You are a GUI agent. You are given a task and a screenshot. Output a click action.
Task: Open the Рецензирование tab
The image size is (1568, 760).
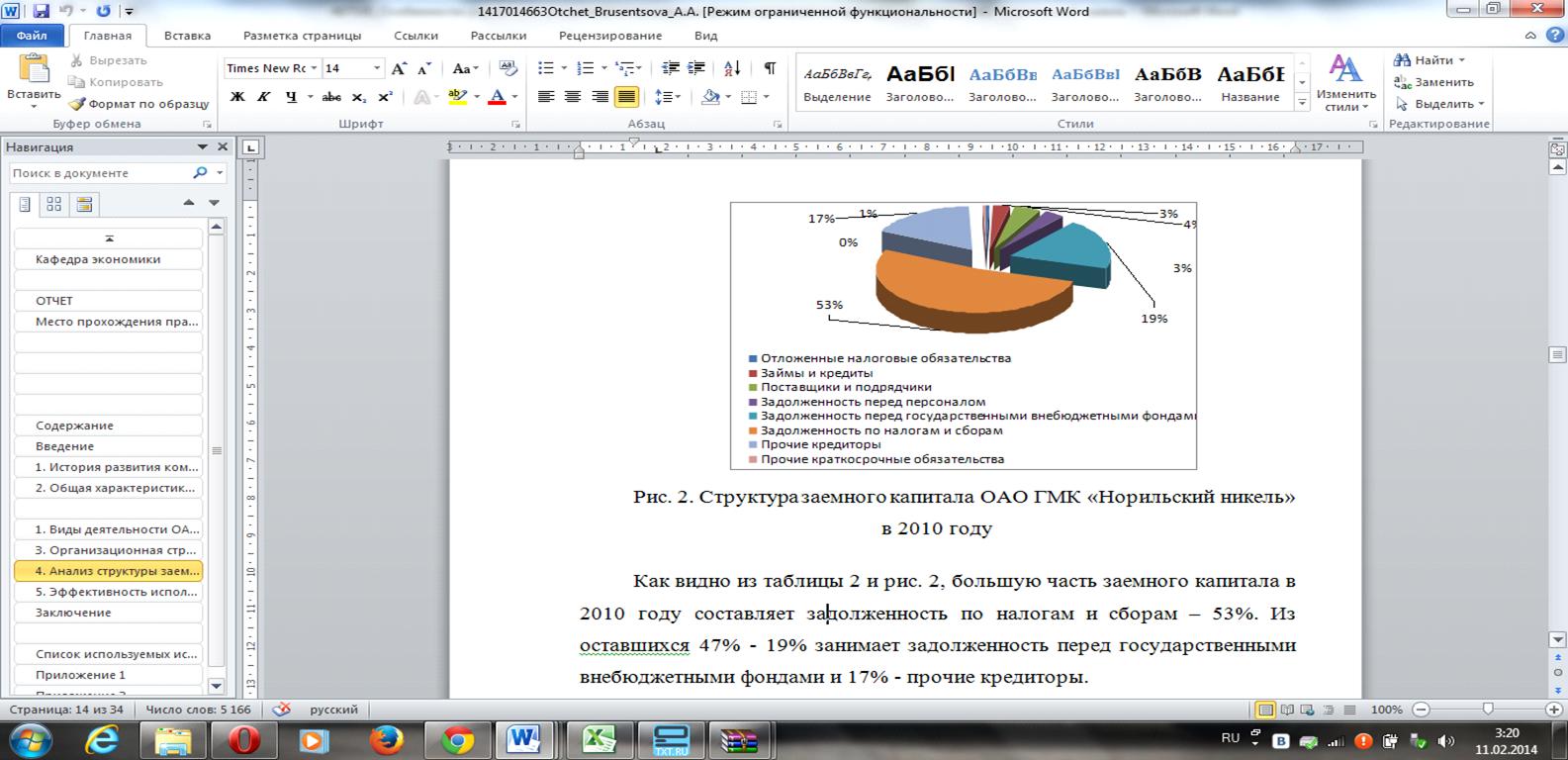pyautogui.click(x=609, y=36)
